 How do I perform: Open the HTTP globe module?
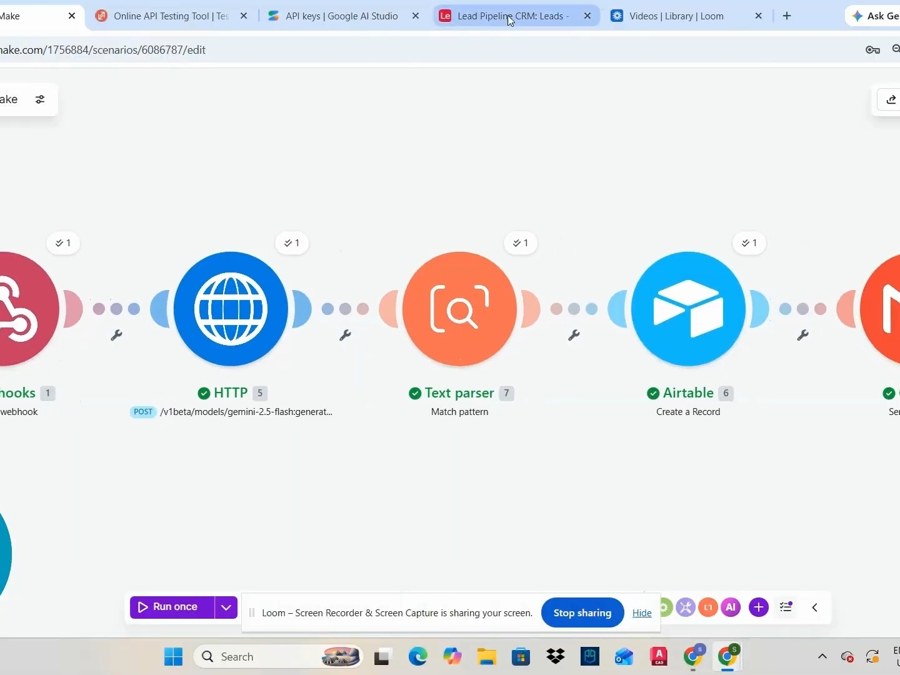[x=231, y=309]
